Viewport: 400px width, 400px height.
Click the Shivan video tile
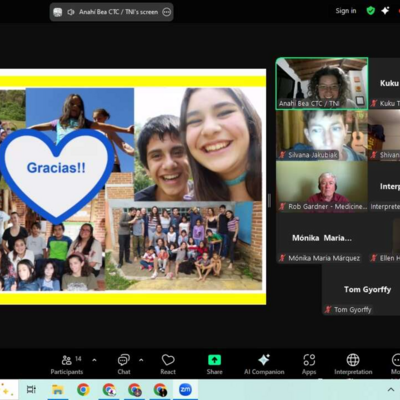(384, 135)
